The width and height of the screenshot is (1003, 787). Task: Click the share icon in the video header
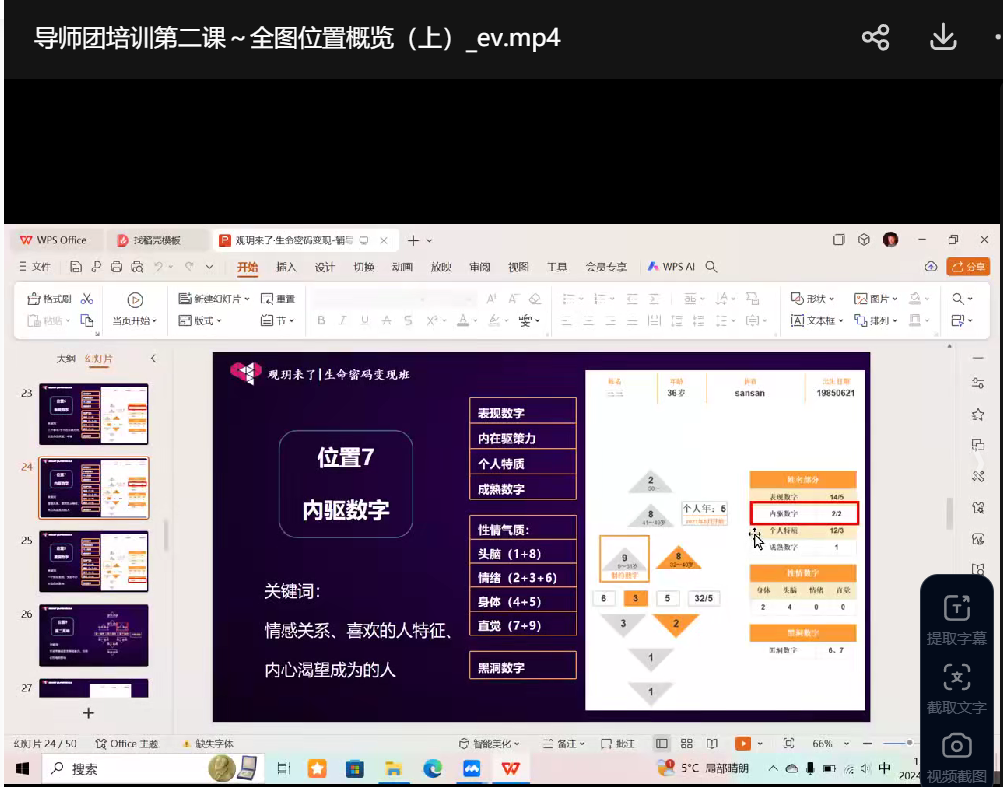tap(875, 38)
